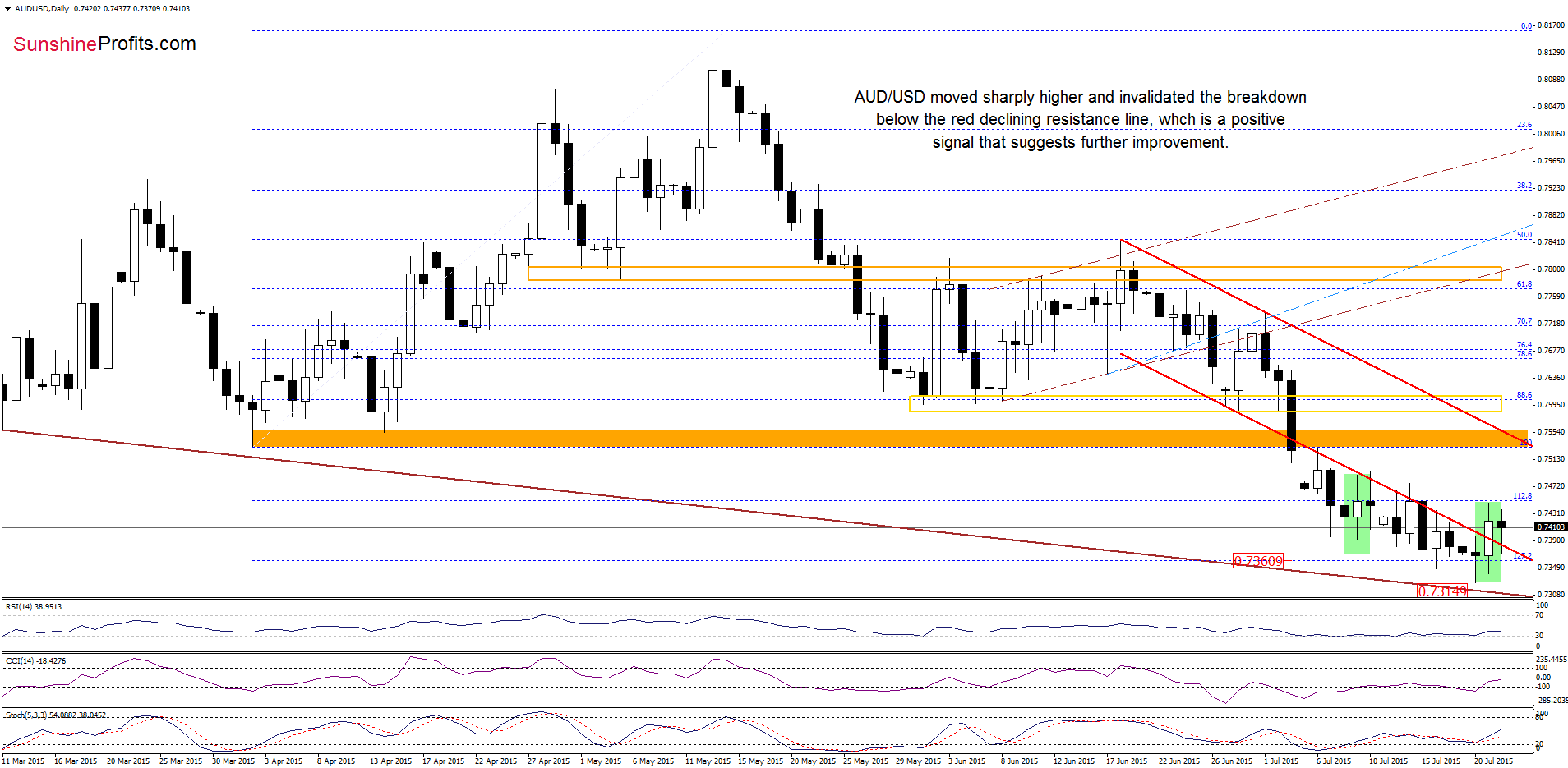Image resolution: width=1568 pixels, height=768 pixels.
Task: Click the 0.73080 price axis label
Action: click(1552, 595)
